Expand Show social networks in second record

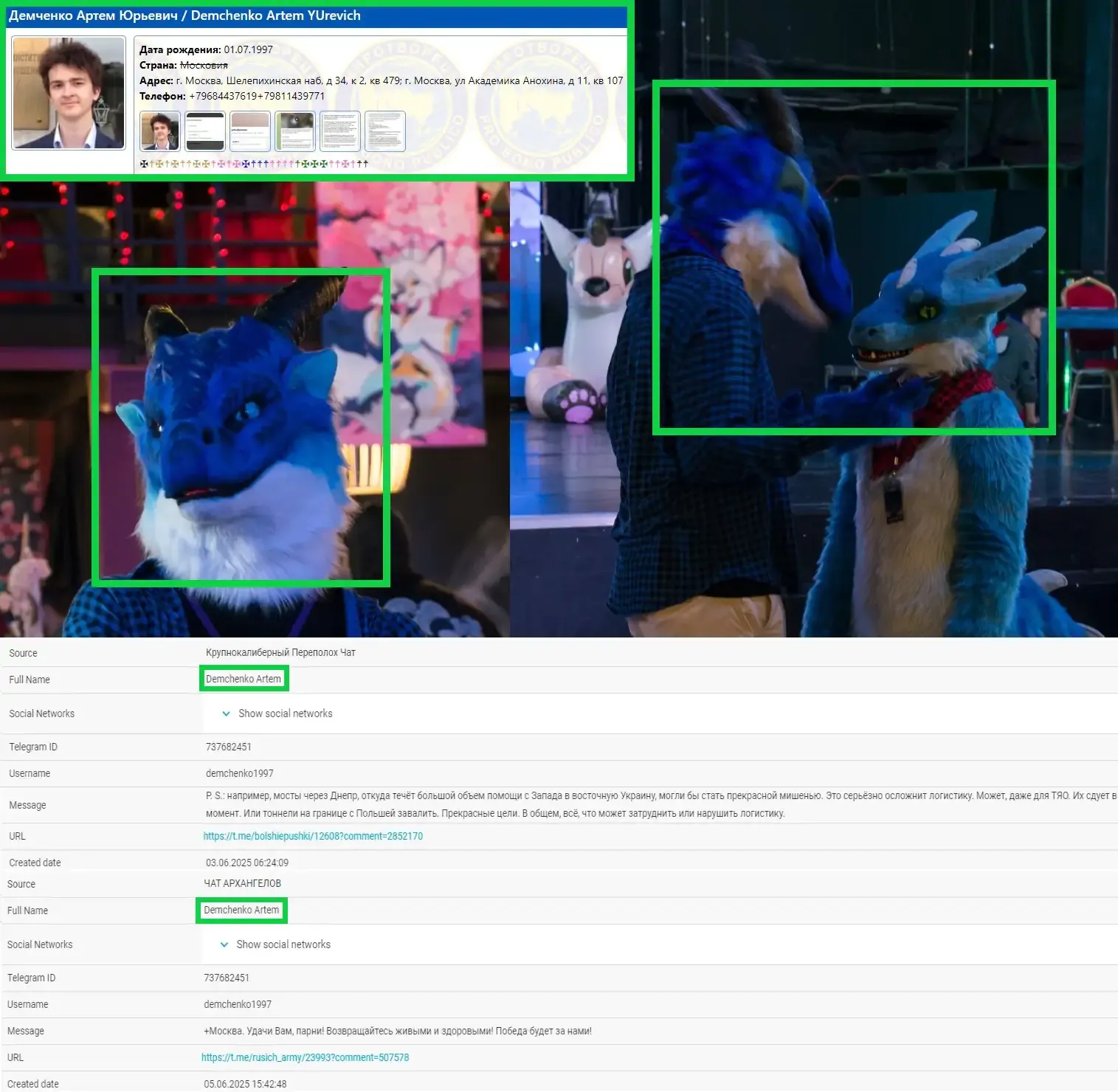coord(283,944)
